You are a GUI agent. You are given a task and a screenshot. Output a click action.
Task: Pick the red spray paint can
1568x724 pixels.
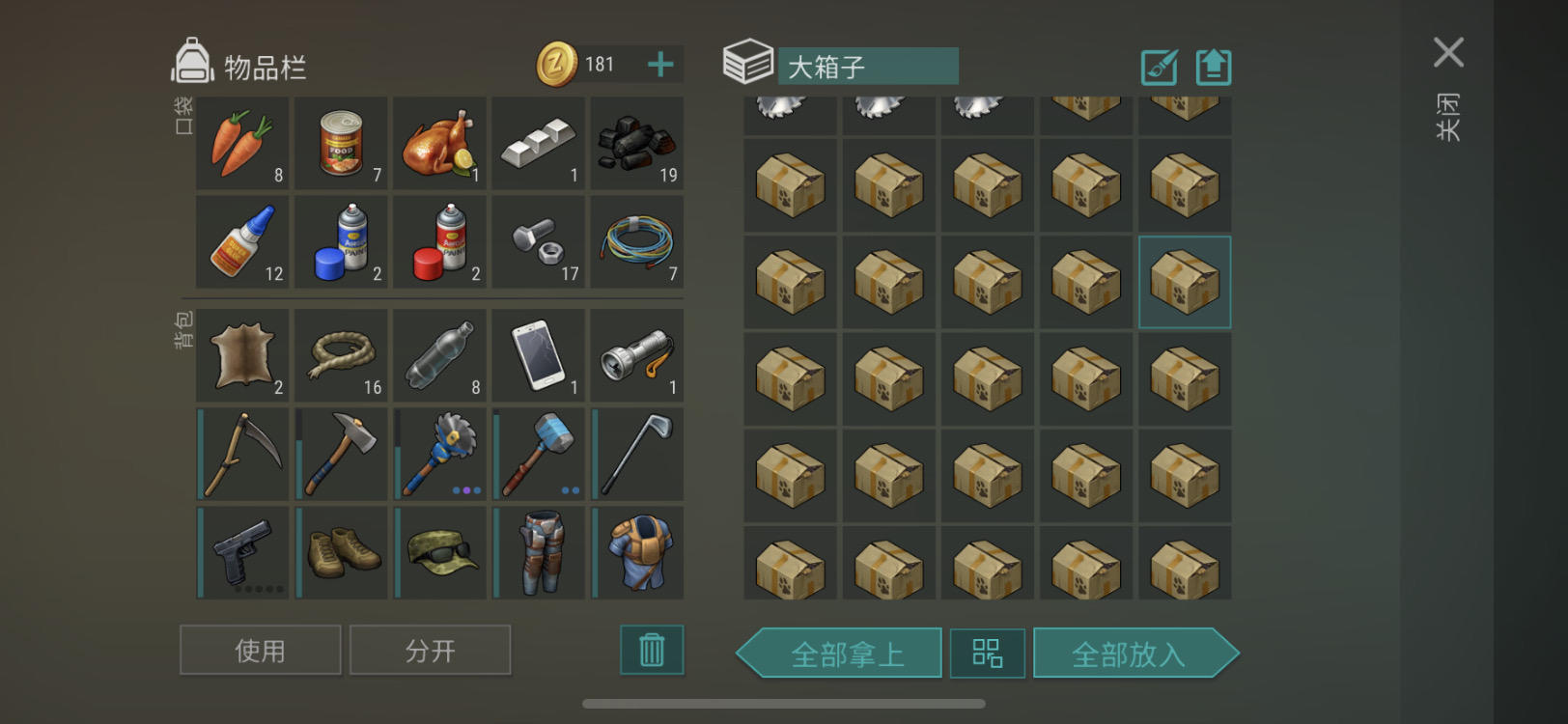(x=440, y=241)
